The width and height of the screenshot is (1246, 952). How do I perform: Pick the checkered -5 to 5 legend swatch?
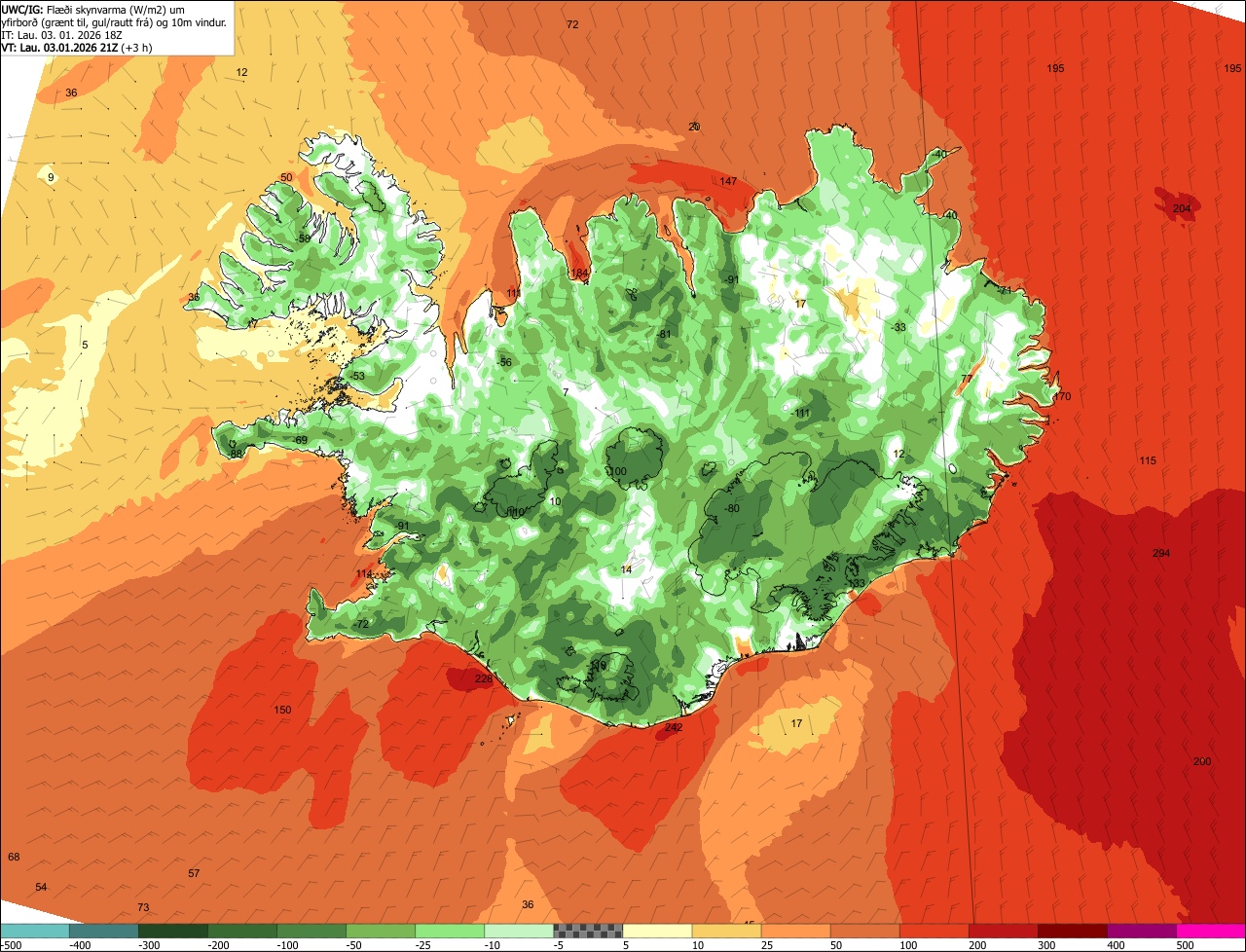(588, 931)
